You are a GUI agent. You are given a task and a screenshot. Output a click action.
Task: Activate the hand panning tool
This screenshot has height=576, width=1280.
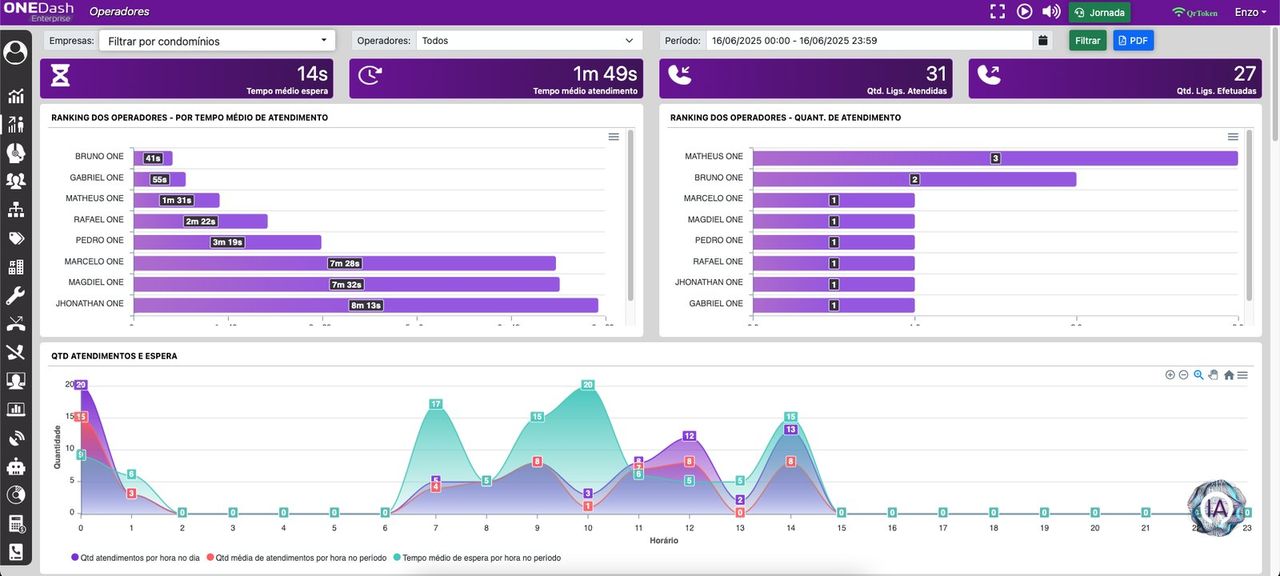[x=1213, y=375]
